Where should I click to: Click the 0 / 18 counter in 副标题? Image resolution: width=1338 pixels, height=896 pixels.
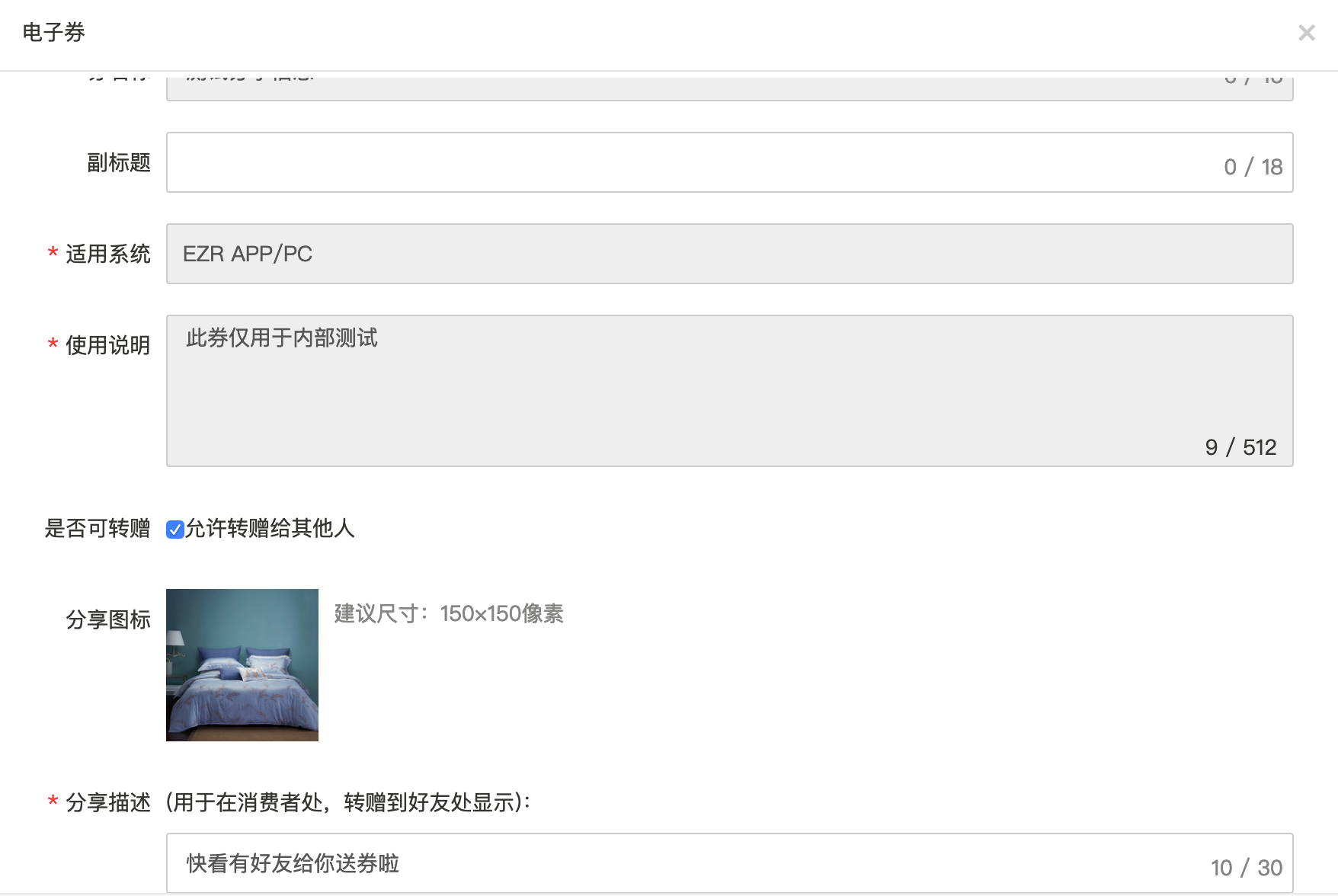tap(1253, 167)
